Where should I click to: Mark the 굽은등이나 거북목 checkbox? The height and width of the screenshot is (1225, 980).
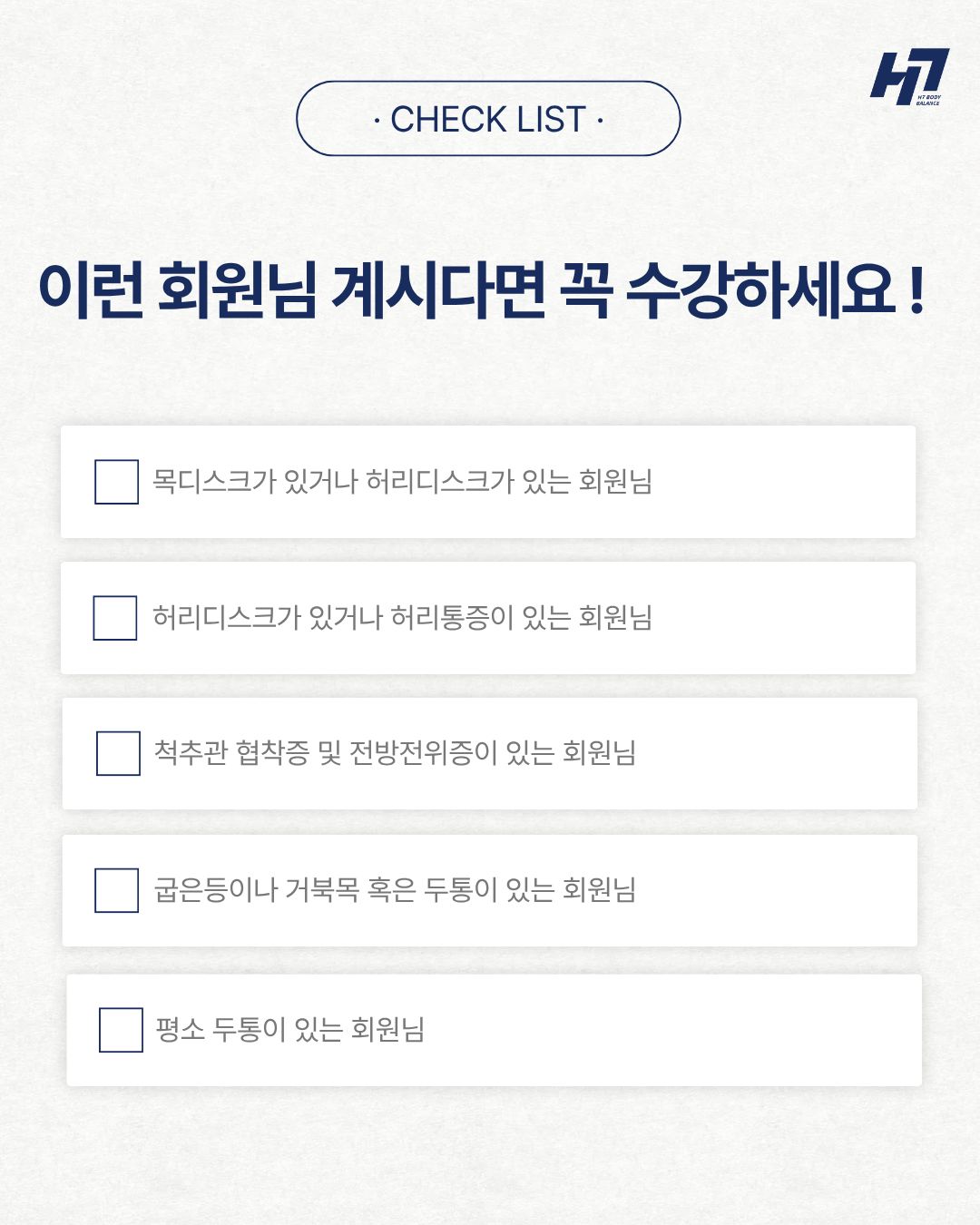(x=117, y=890)
